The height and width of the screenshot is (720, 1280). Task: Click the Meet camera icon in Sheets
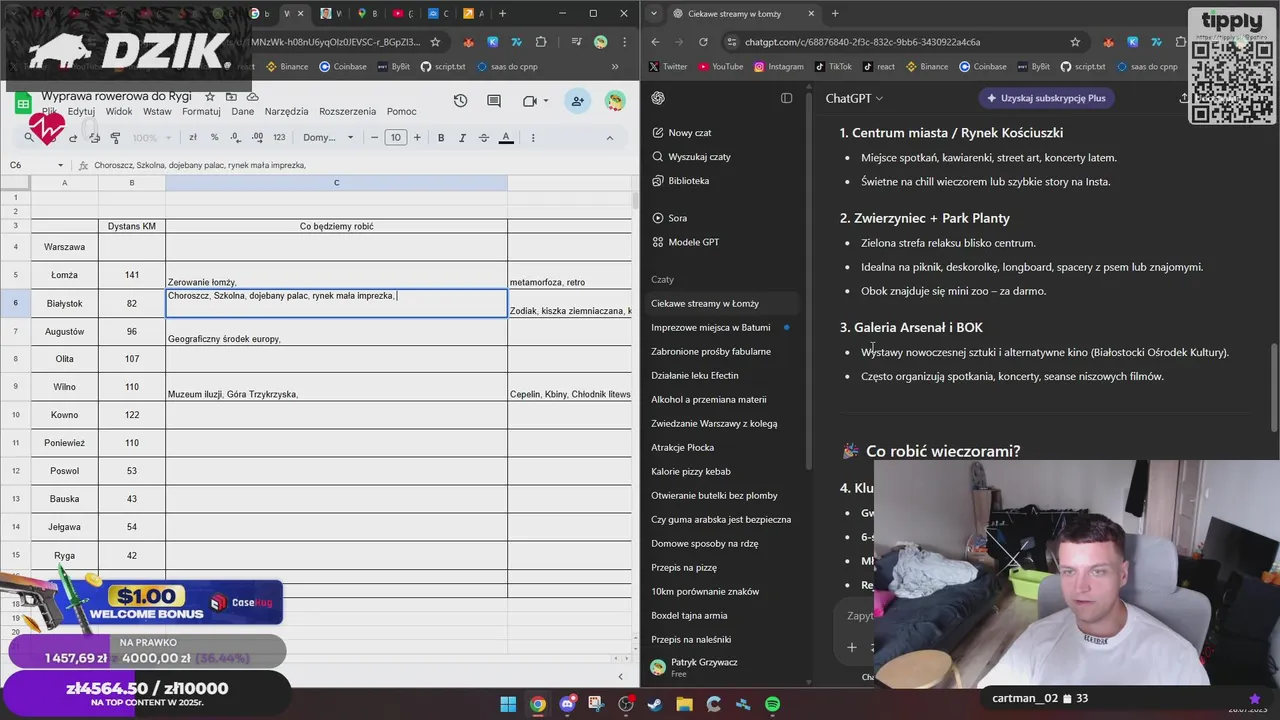click(529, 101)
